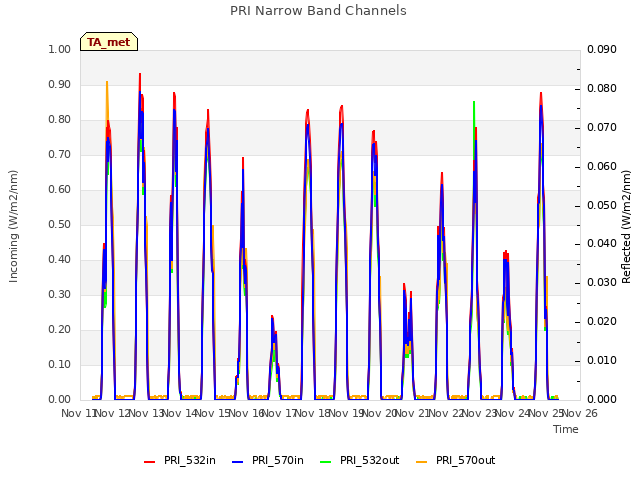The image size is (640, 480).
Task: Click the 0.090 right axis tick label
Action: (x=602, y=49)
